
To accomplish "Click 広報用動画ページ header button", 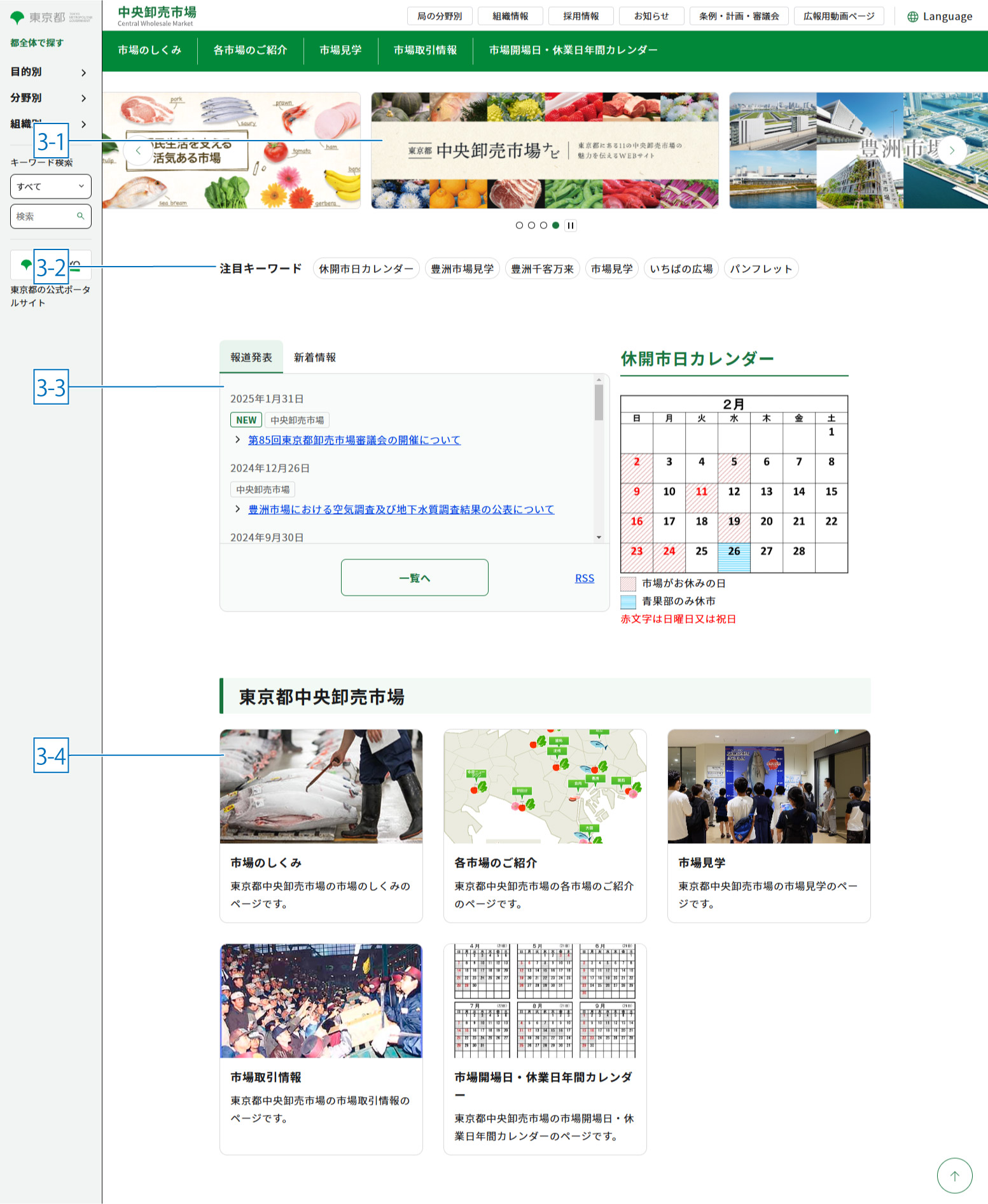I will tap(839, 17).
